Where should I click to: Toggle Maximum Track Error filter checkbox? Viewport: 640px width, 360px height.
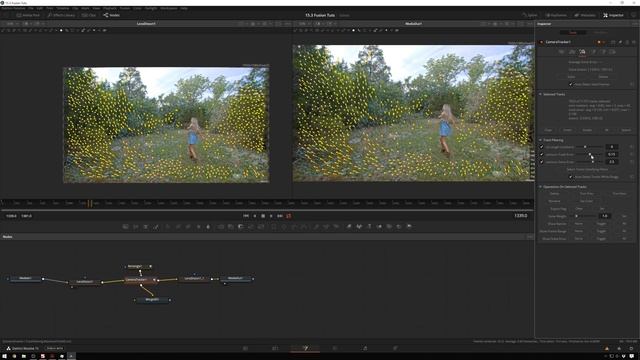point(542,154)
